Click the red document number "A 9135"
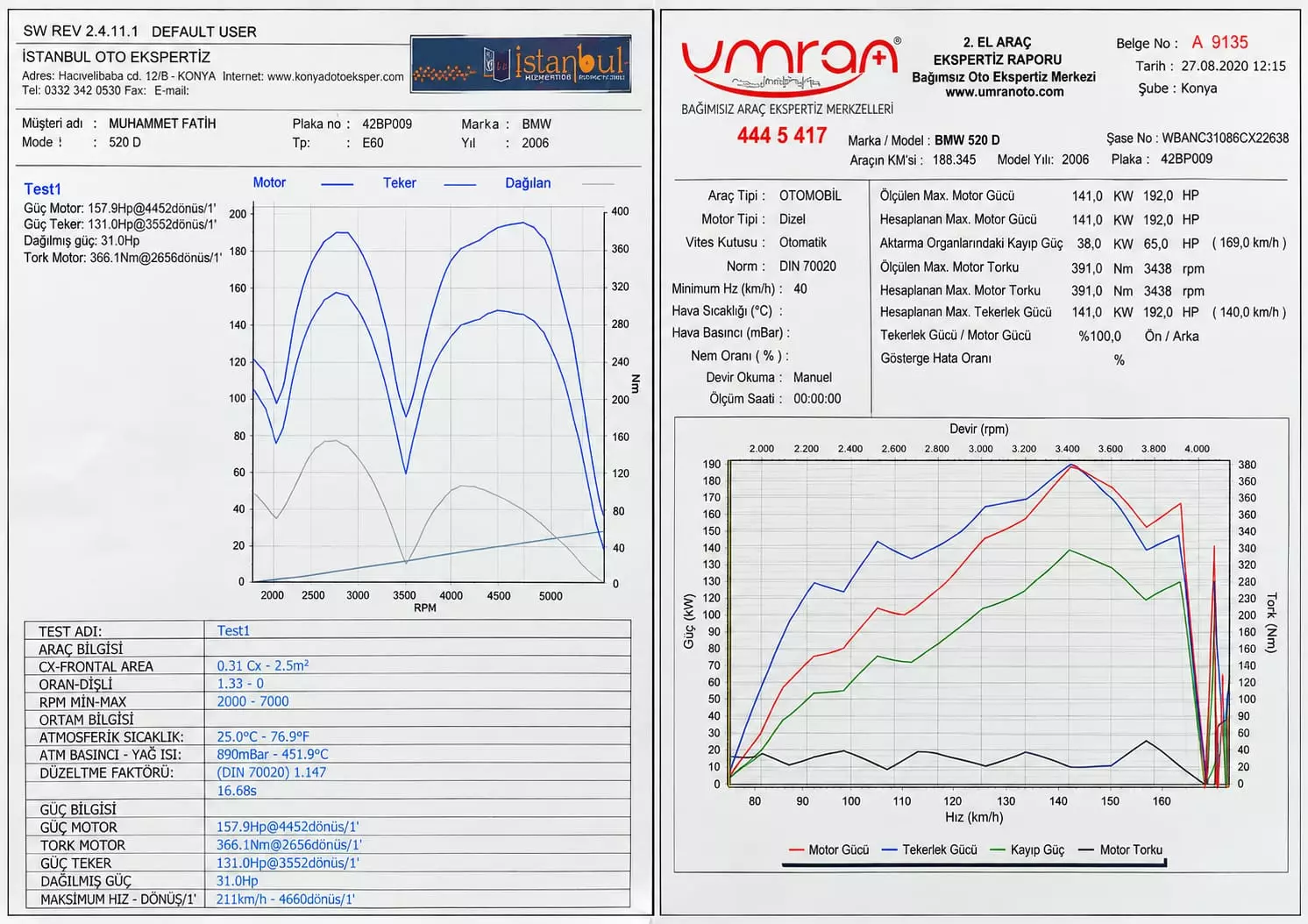This screenshot has height=924, width=1308. 1219,42
